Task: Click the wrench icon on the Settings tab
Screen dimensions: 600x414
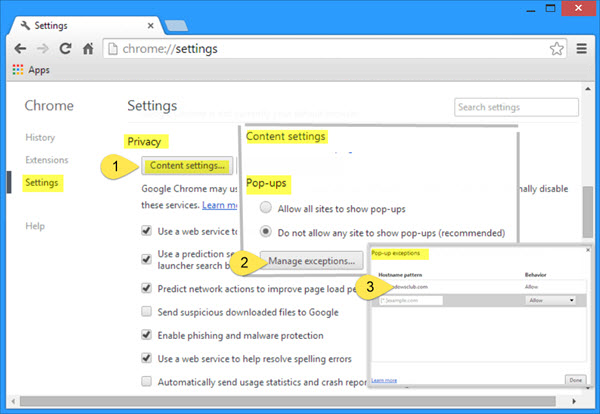Action: tap(25, 26)
